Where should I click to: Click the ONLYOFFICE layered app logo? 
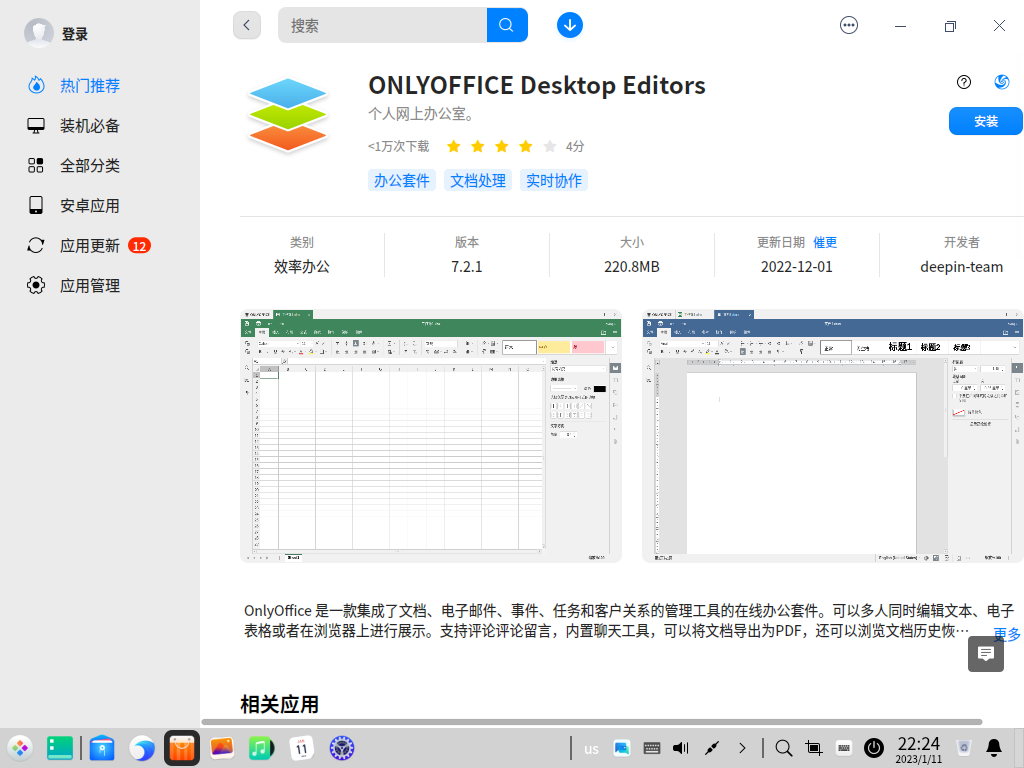pos(287,116)
